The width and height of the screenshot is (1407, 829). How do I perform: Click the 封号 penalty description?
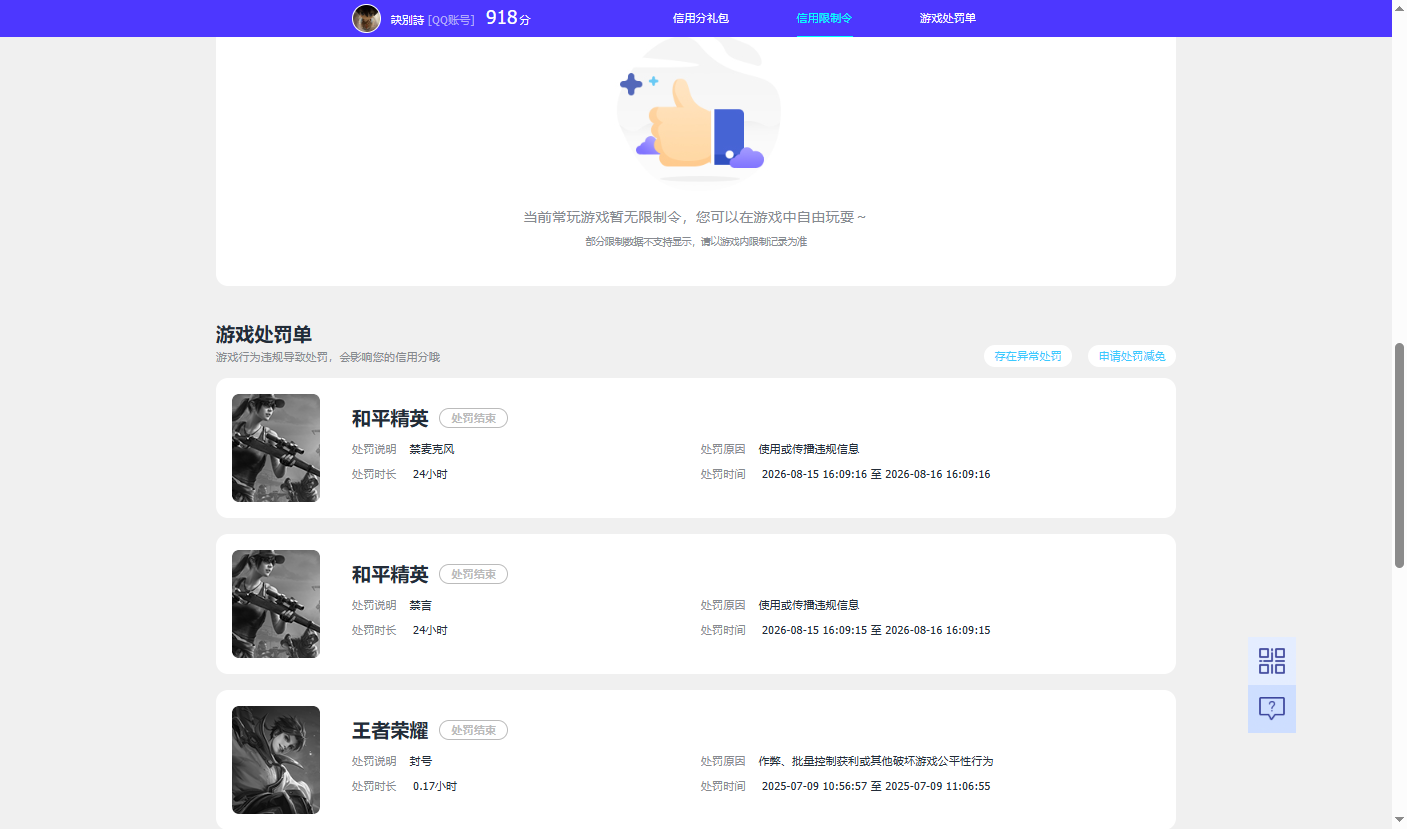click(x=421, y=761)
